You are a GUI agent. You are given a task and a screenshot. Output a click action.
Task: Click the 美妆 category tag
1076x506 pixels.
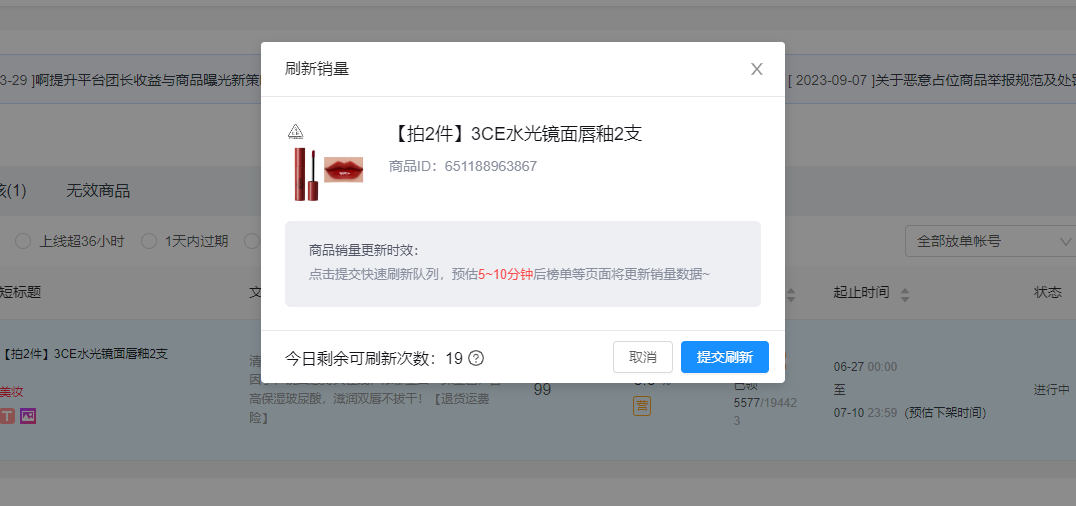(12, 392)
